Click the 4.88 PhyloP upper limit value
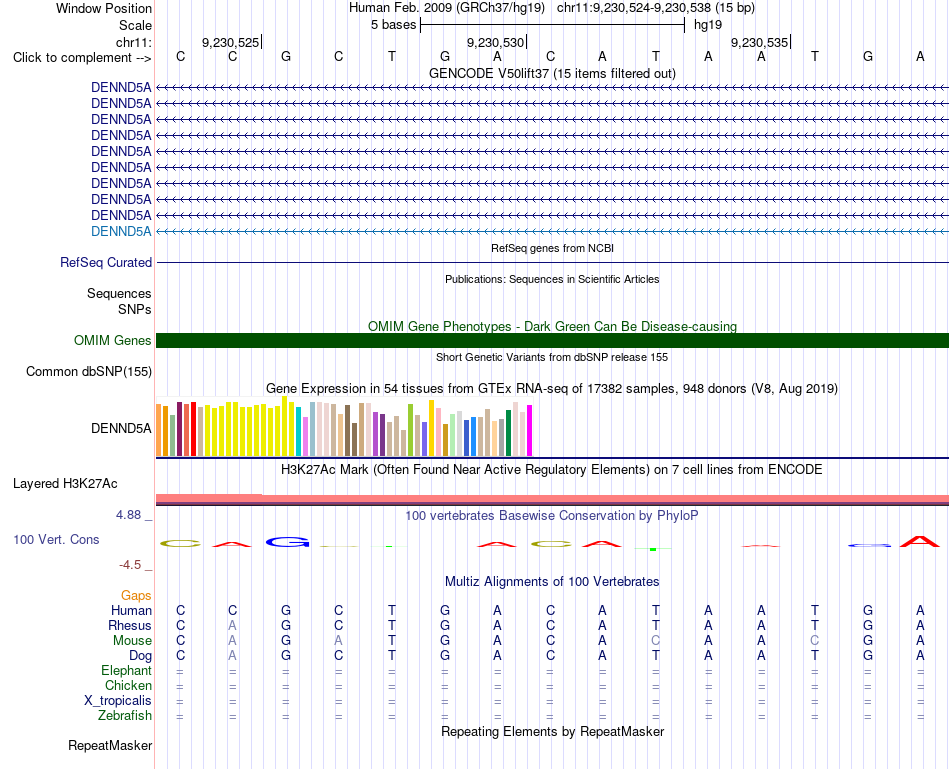950x769 pixels. point(128,515)
